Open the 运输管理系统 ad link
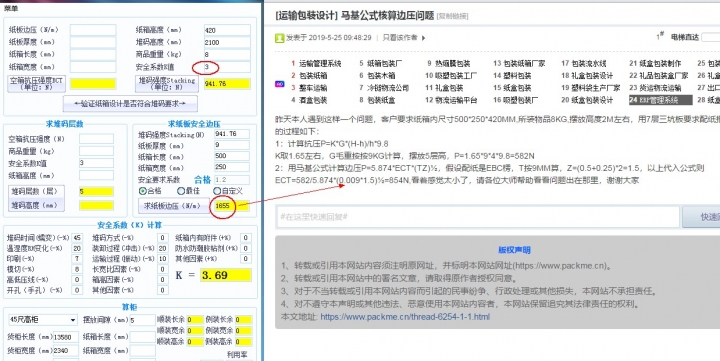The width and height of the screenshot is (720, 361). pos(320,63)
